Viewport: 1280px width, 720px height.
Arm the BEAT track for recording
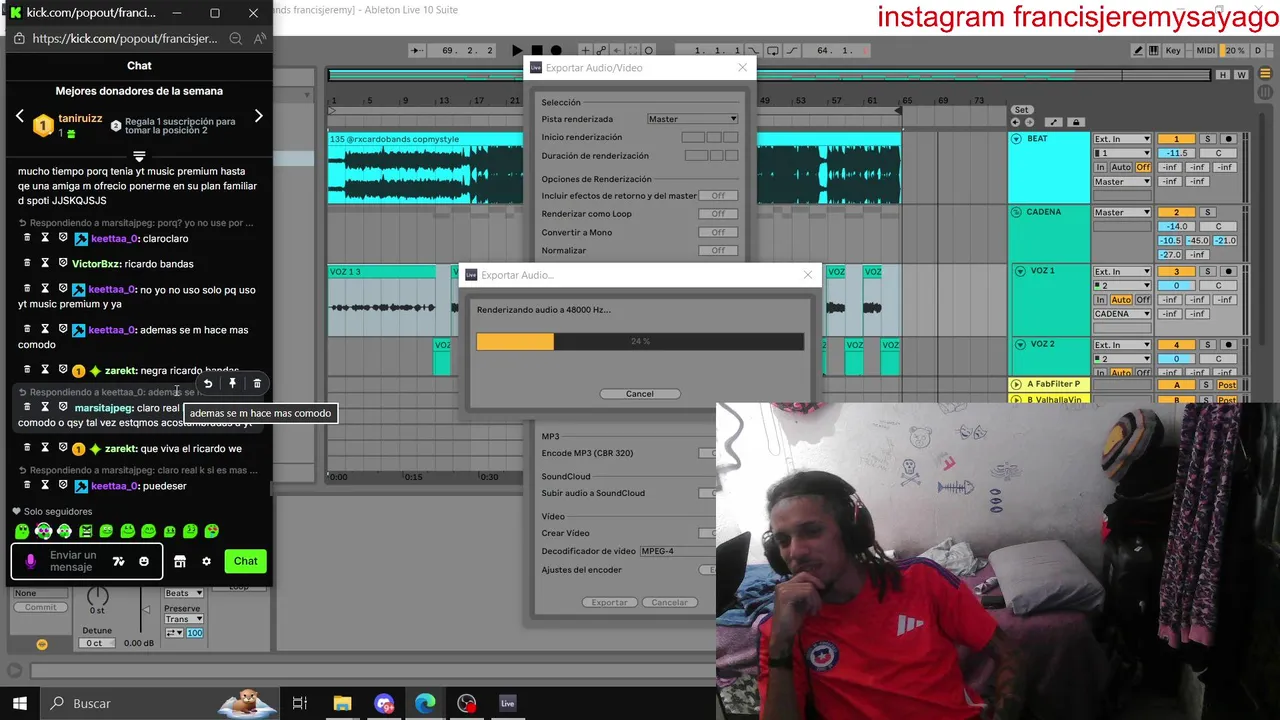click(1228, 139)
